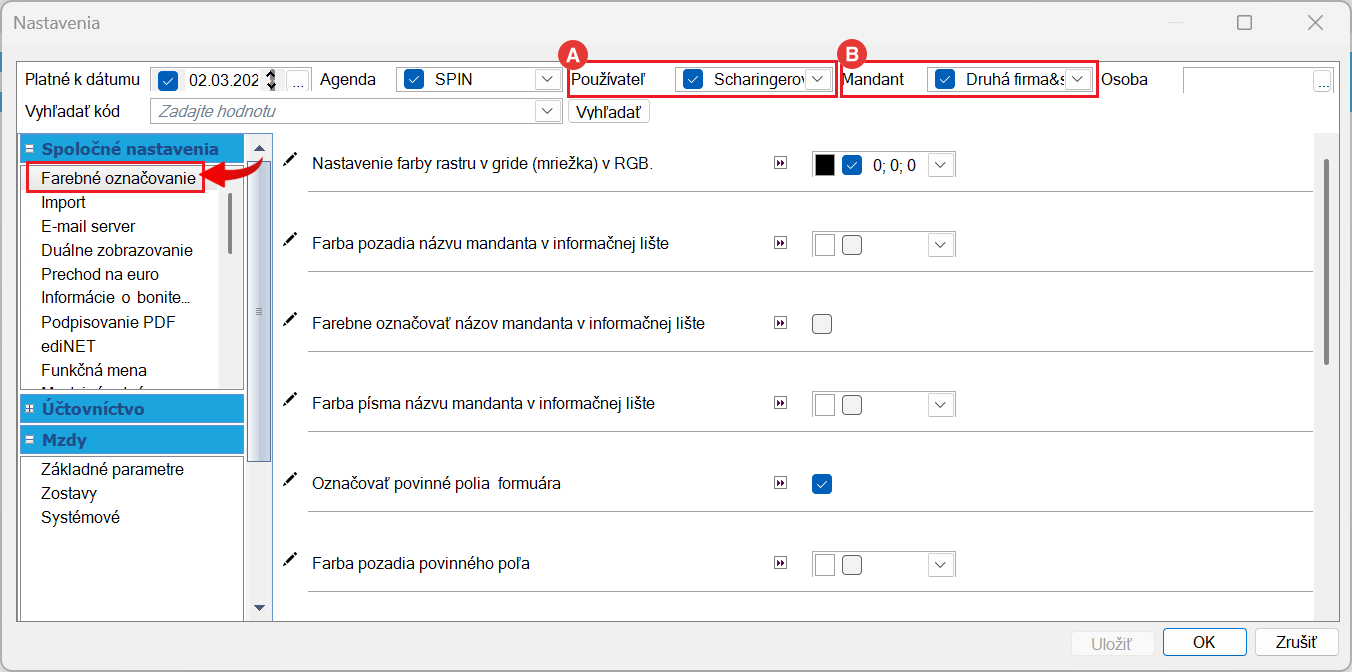Viewport: 1352px width, 672px height.
Task: Open the Mandant dropdown list
Action: (x=1077, y=80)
